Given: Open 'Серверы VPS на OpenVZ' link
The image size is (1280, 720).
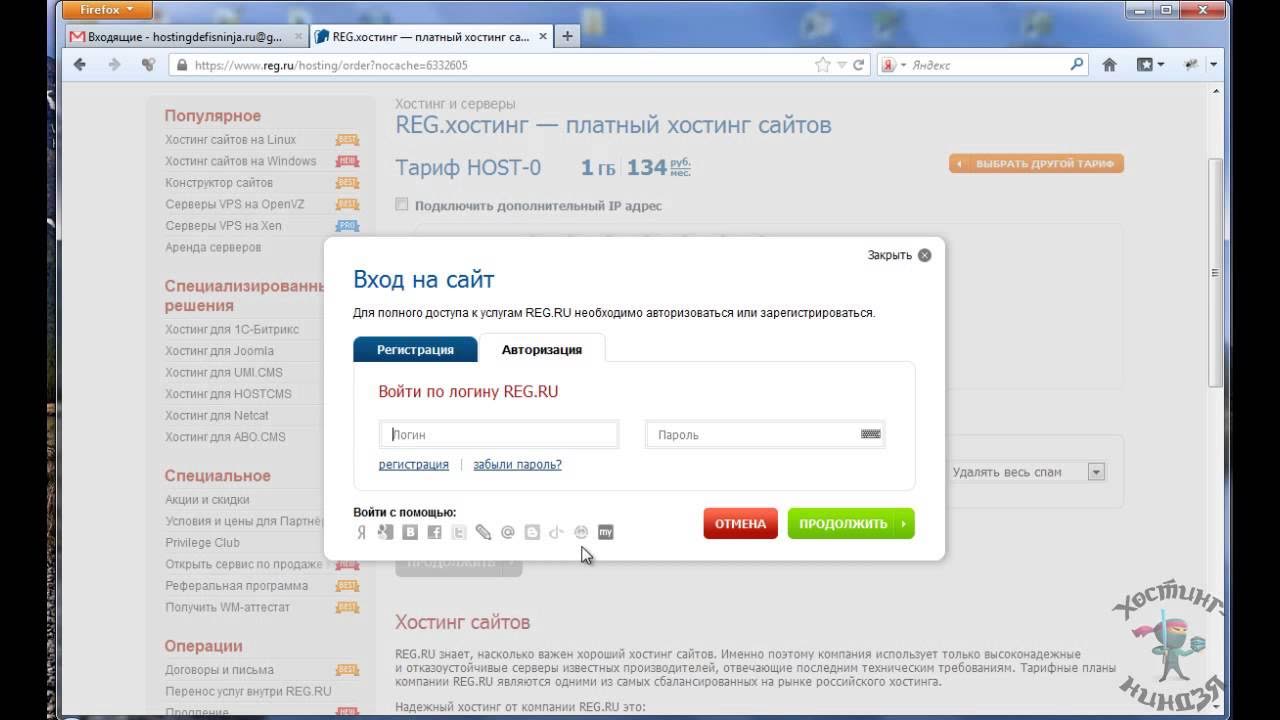Looking at the screenshot, I should click(x=234, y=204).
